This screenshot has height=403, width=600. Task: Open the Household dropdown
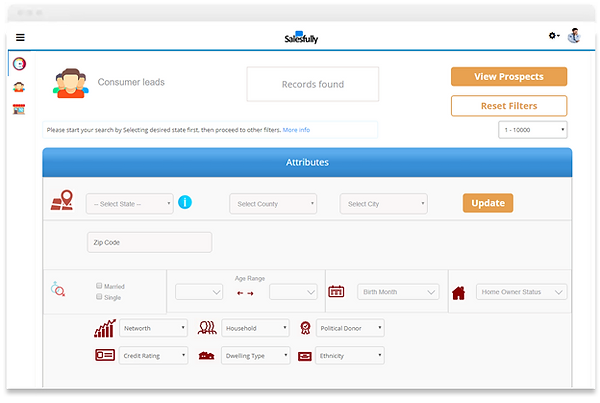(255, 328)
